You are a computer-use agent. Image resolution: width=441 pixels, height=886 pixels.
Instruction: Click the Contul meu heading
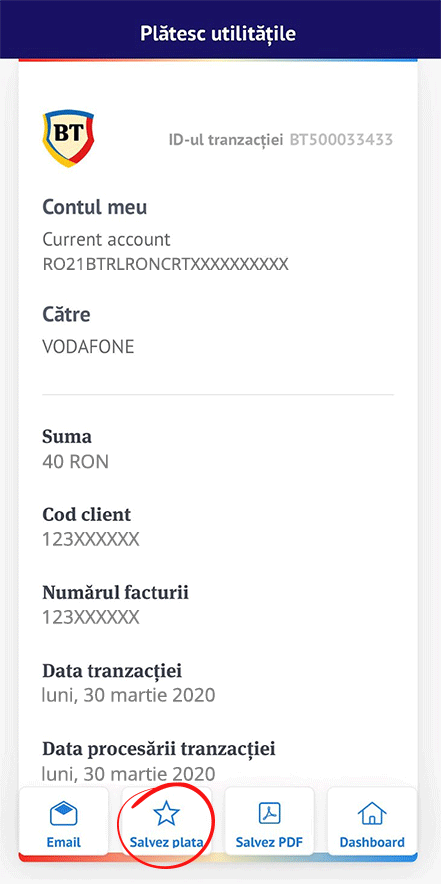(94, 207)
